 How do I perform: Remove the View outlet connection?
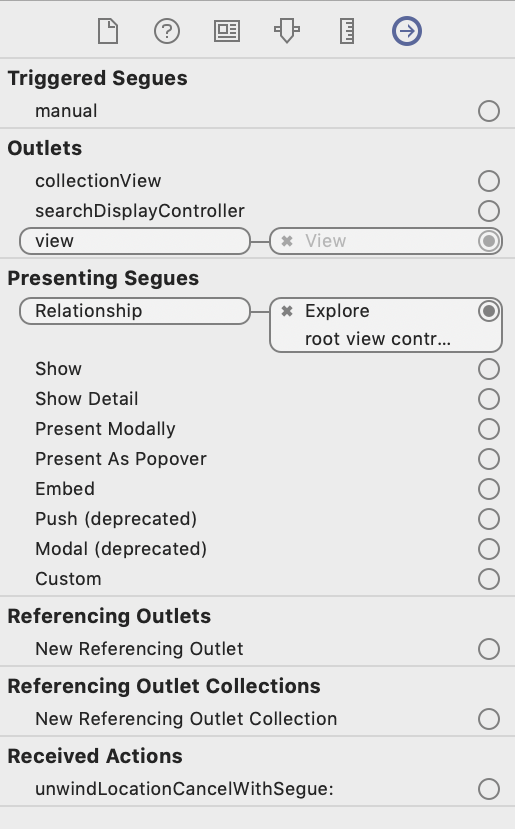tap(287, 241)
